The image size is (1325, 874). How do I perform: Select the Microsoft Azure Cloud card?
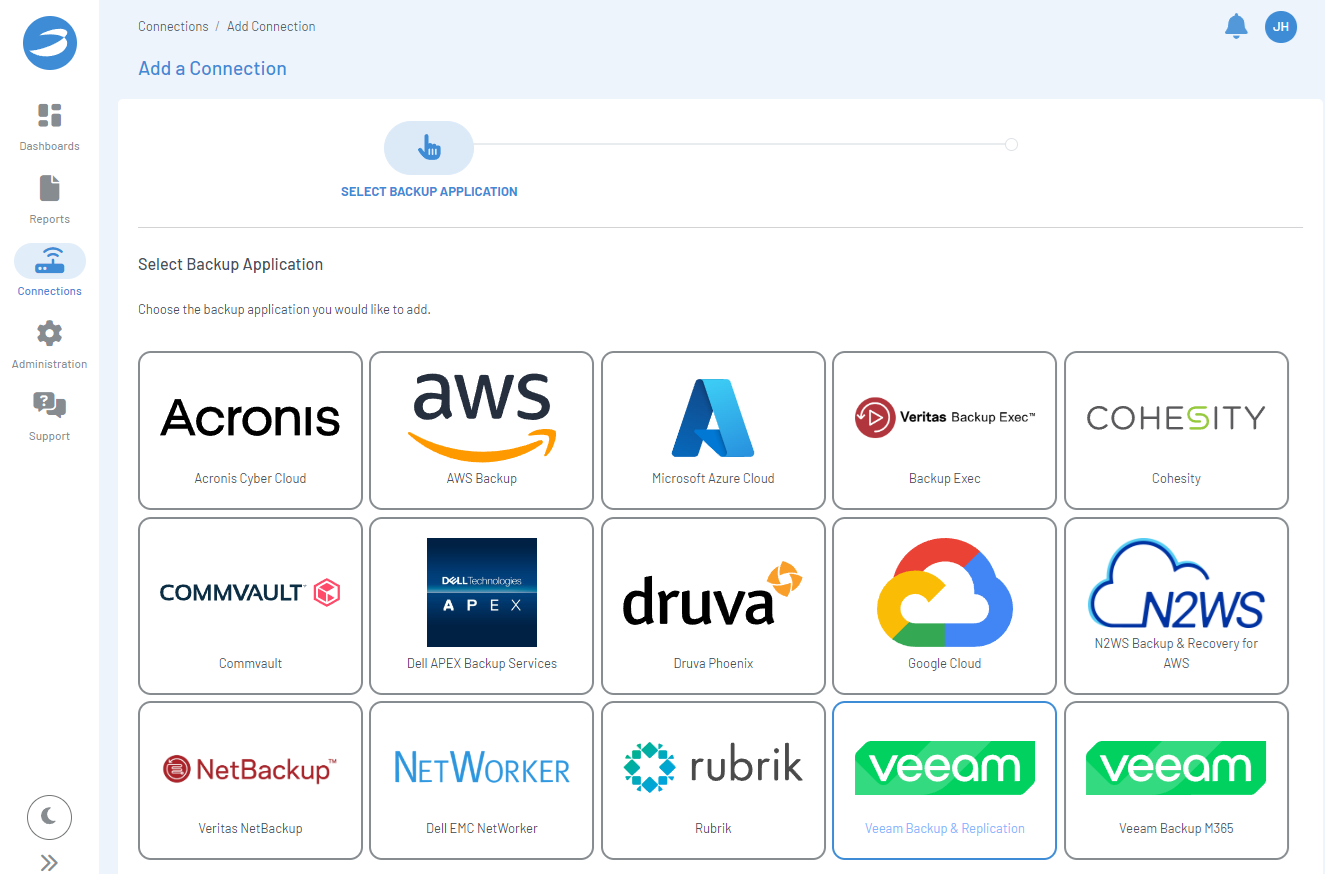713,430
